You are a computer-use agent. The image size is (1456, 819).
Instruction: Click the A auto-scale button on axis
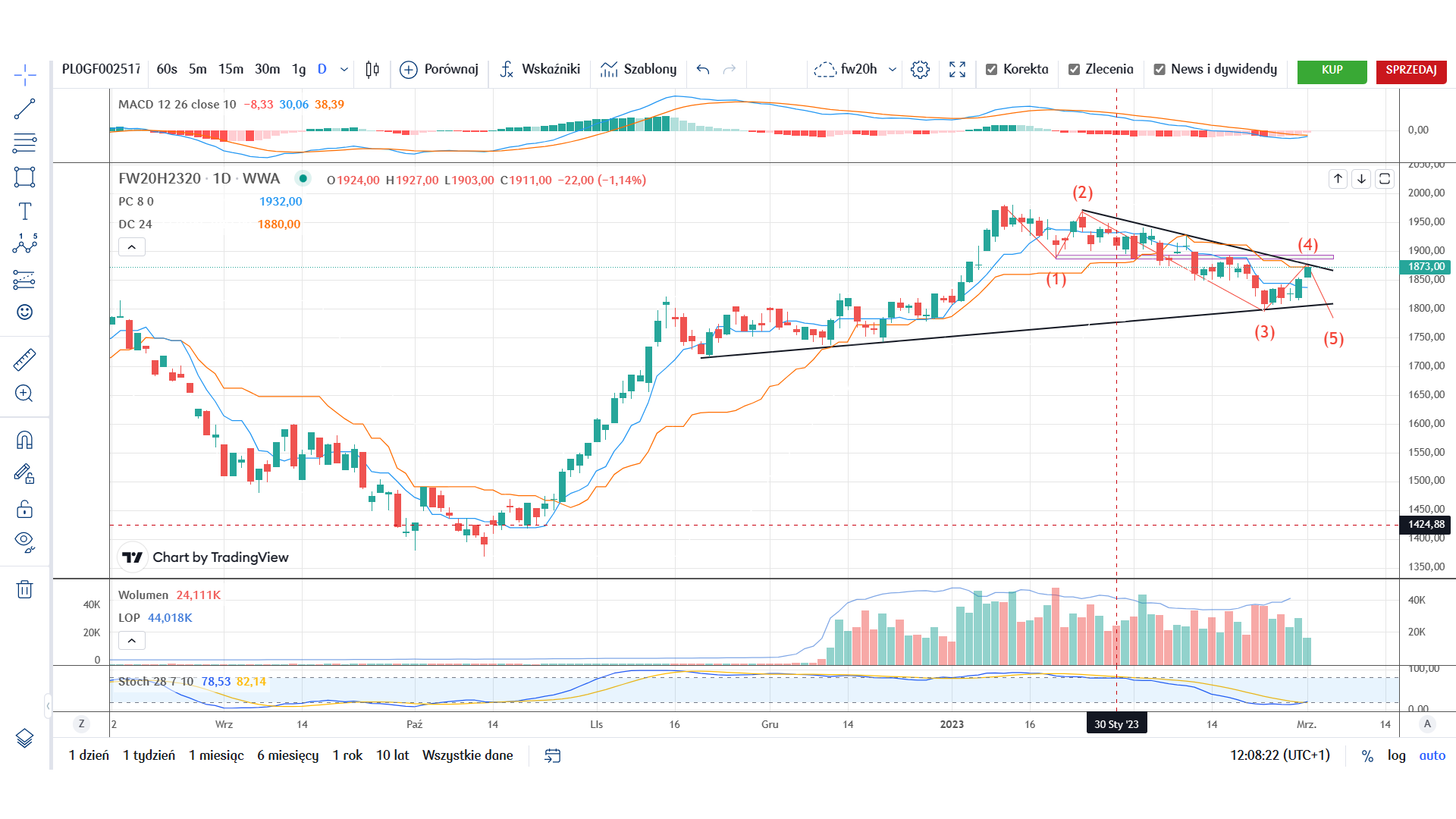pyautogui.click(x=1427, y=724)
